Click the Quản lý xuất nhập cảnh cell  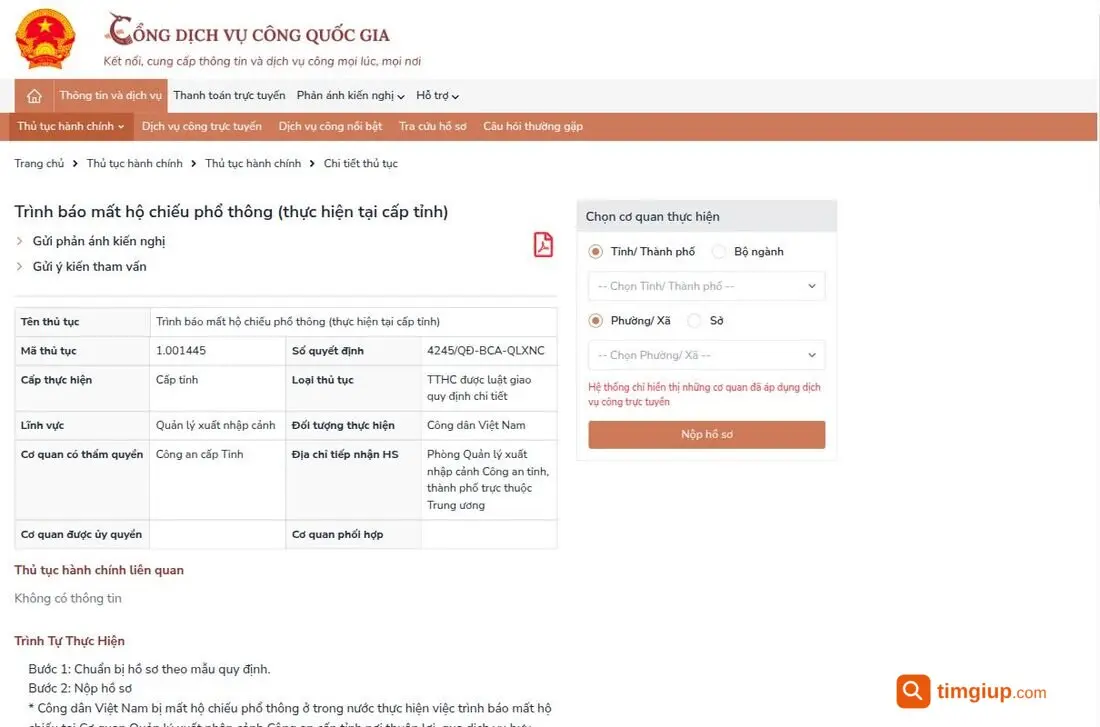pyautogui.click(x=215, y=425)
